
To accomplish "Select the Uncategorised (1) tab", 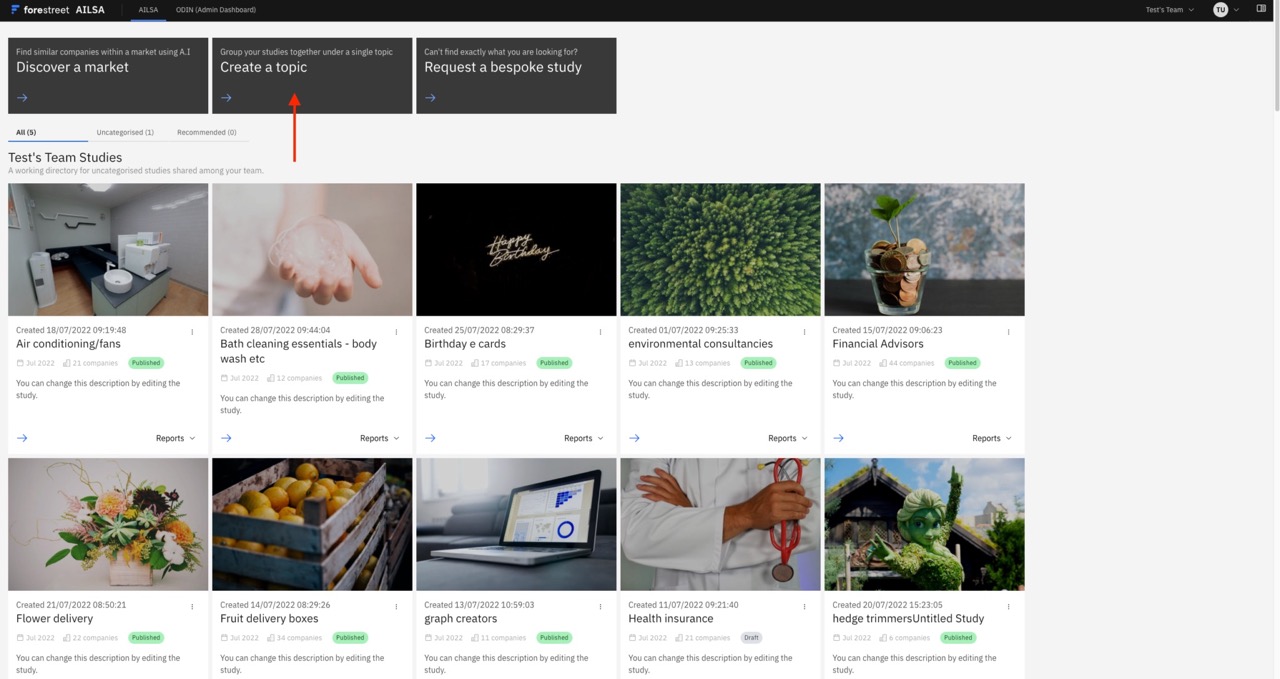I will click(x=125, y=132).
